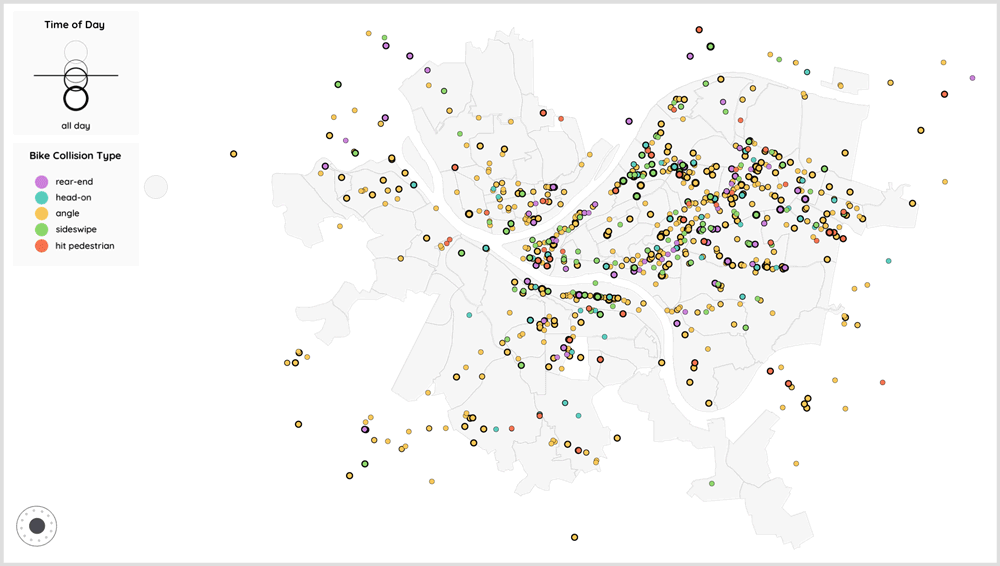Screen dimensions: 1000x566
Task: Select the 'hit pedestrian' legend label
Action: click(85, 246)
